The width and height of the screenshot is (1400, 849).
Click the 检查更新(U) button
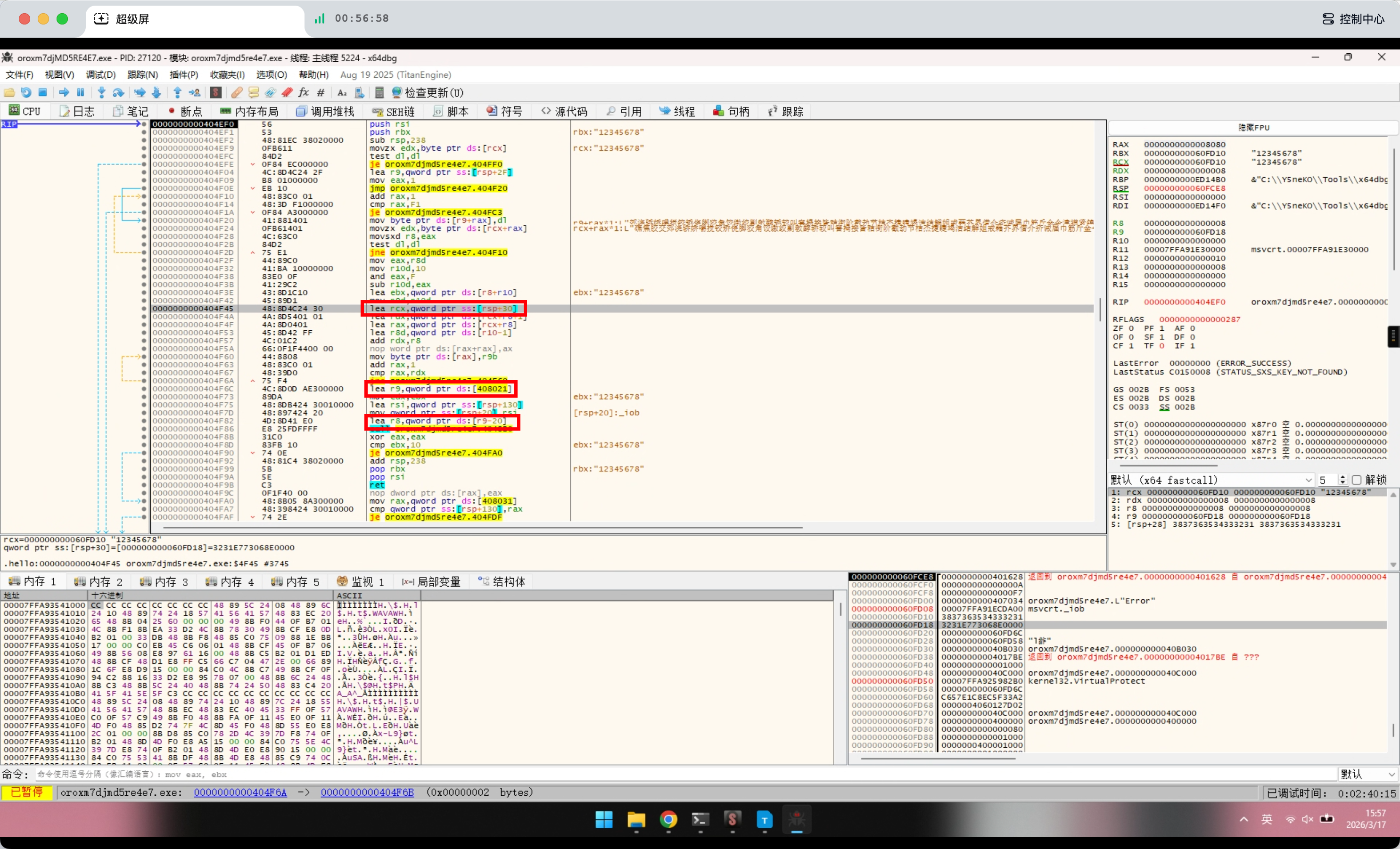pos(427,92)
